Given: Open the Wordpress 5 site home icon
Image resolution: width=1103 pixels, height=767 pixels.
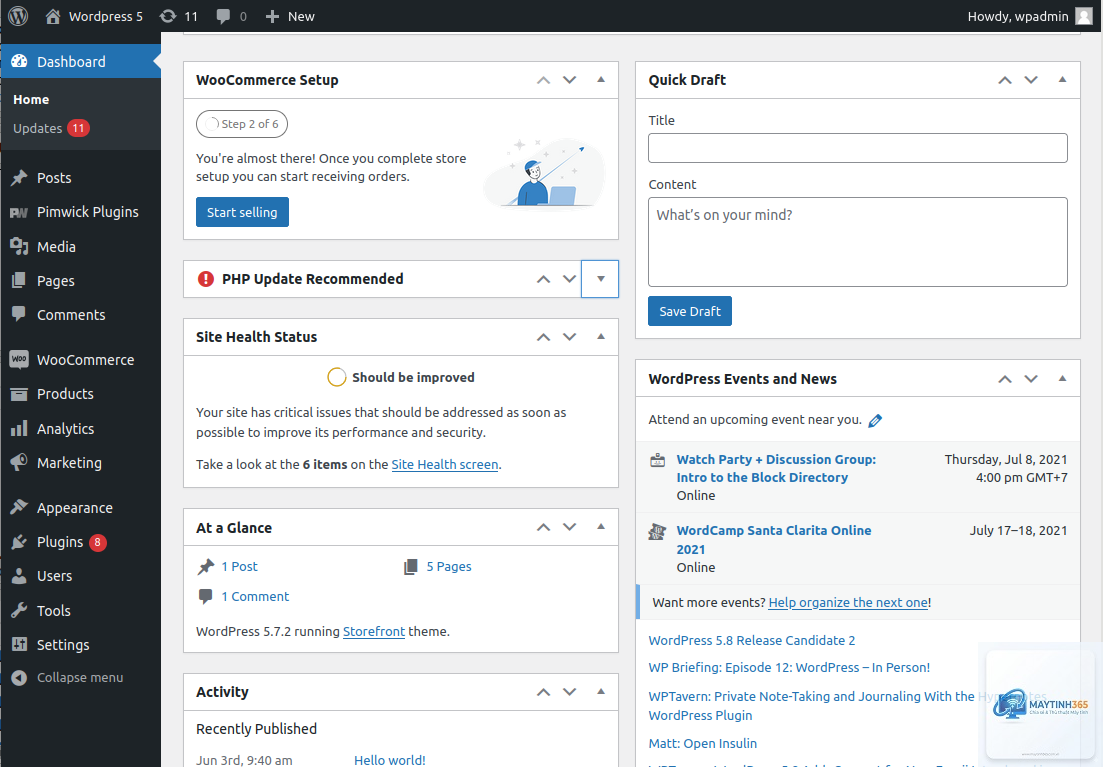Looking at the screenshot, I should point(53,16).
